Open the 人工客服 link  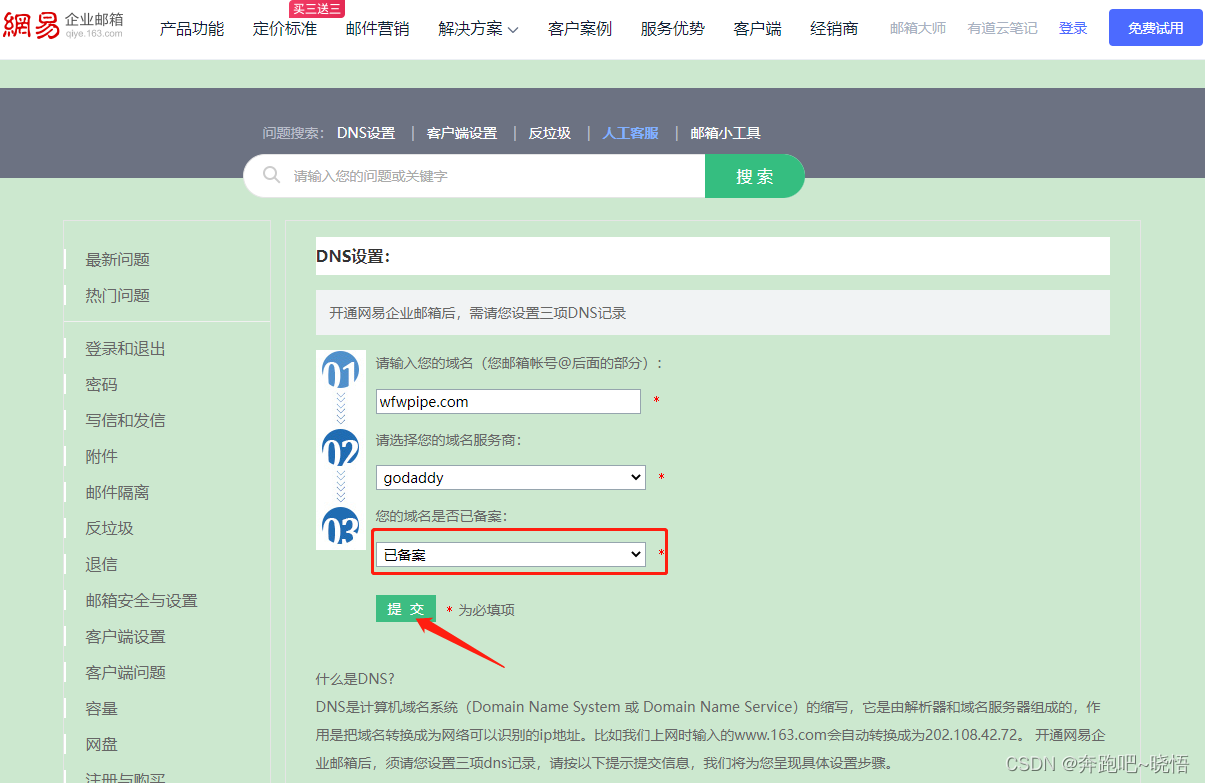click(x=631, y=133)
